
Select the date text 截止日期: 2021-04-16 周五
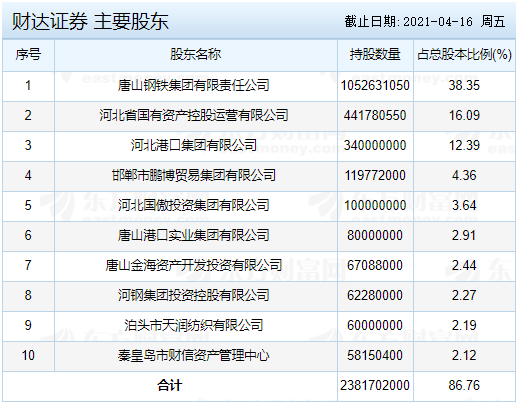click(425, 22)
